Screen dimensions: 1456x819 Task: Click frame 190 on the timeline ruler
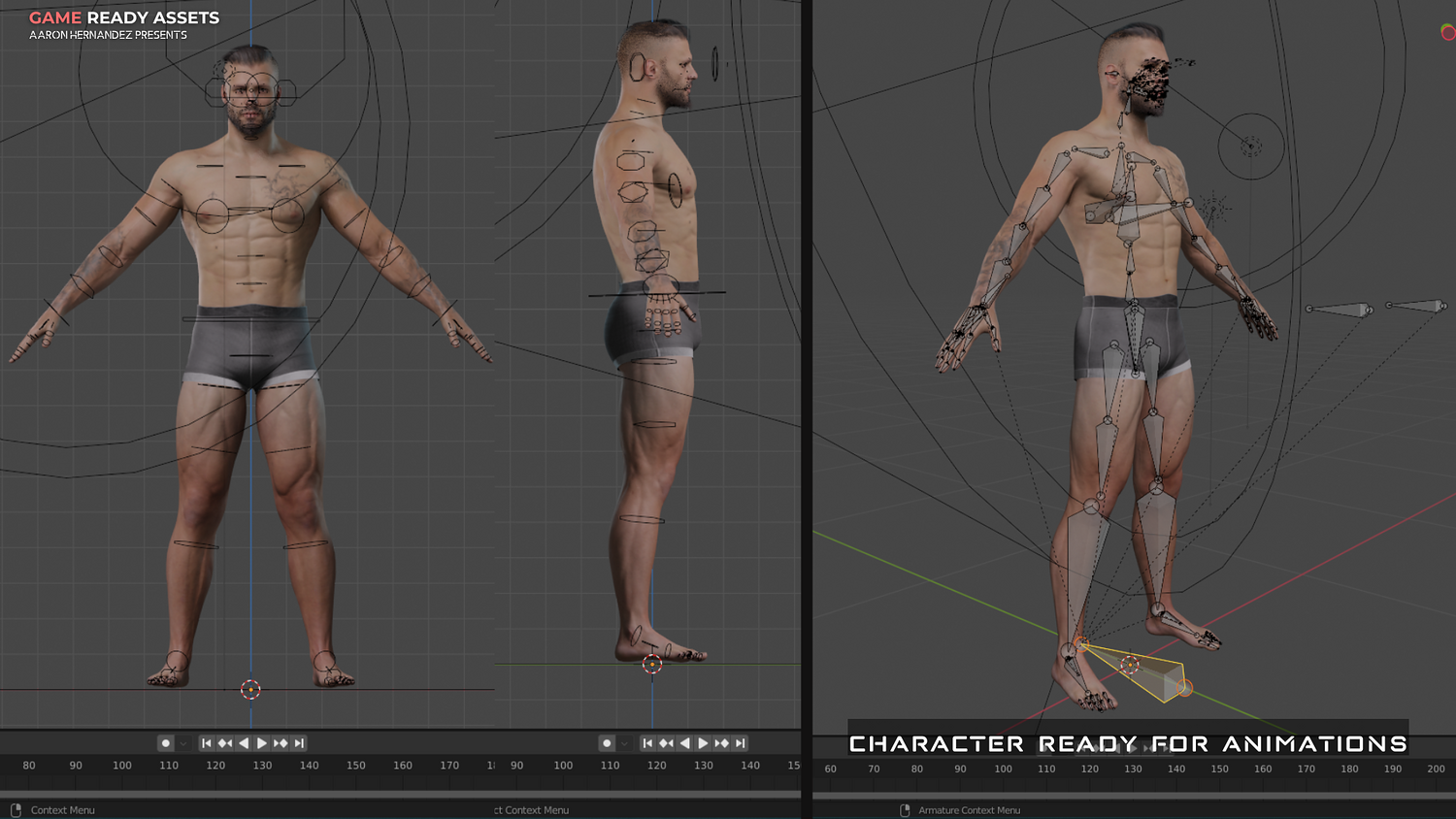point(1393,769)
